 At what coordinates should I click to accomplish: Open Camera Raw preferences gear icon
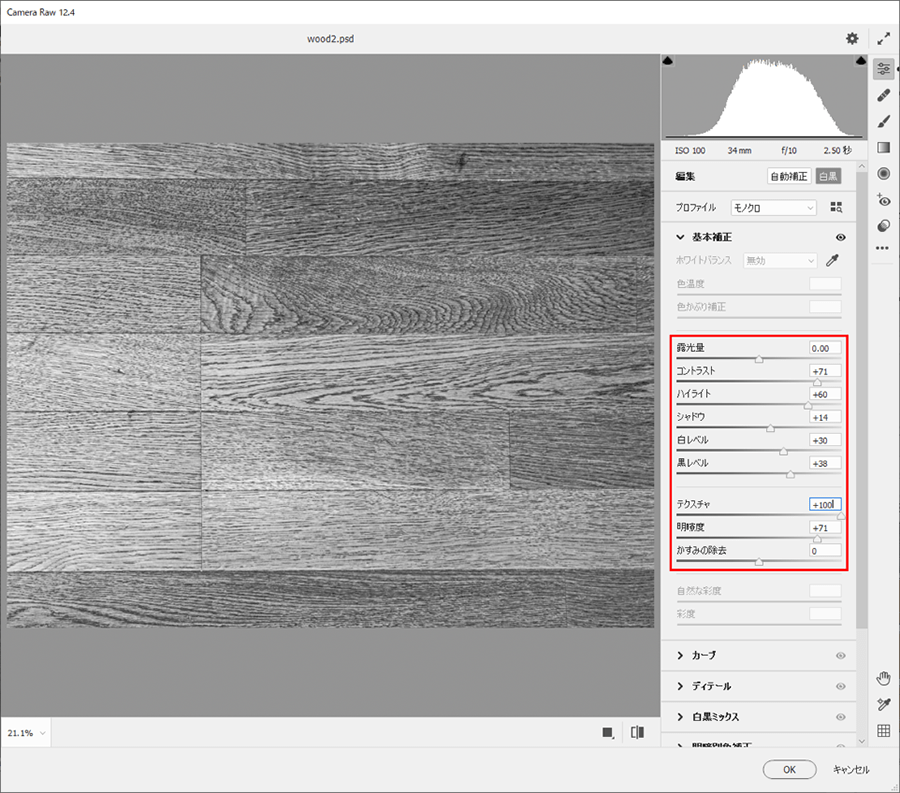852,38
